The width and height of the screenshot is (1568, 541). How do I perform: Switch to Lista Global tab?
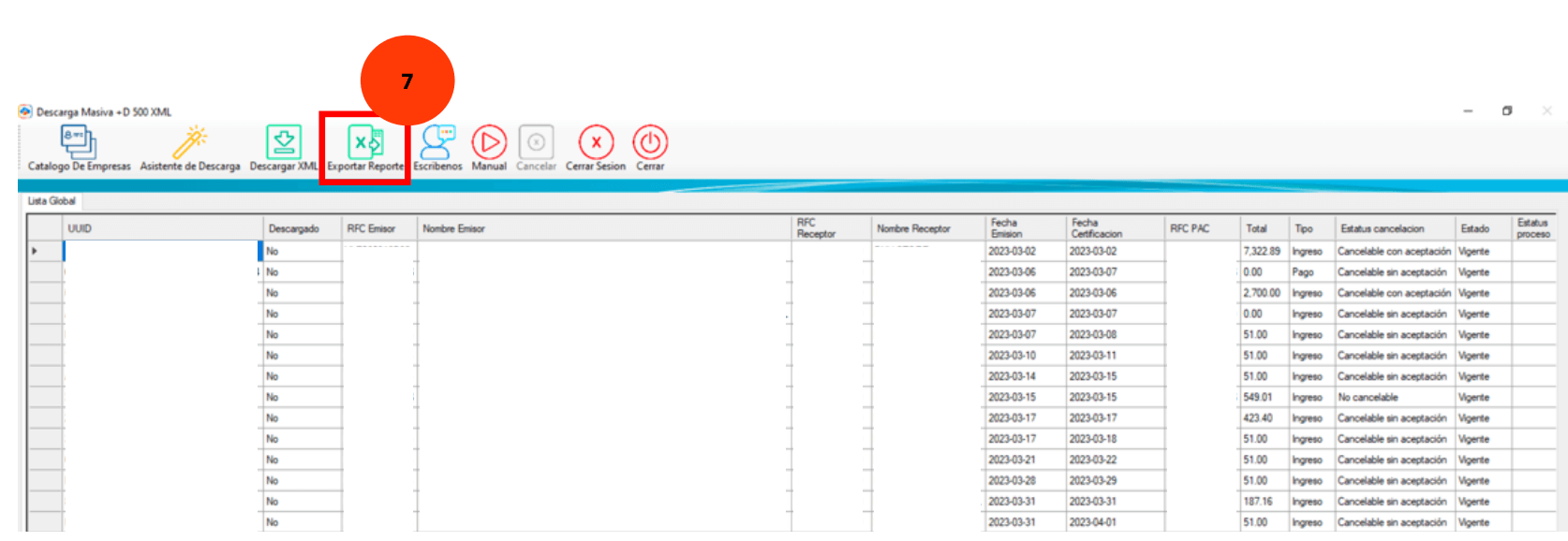(52, 201)
